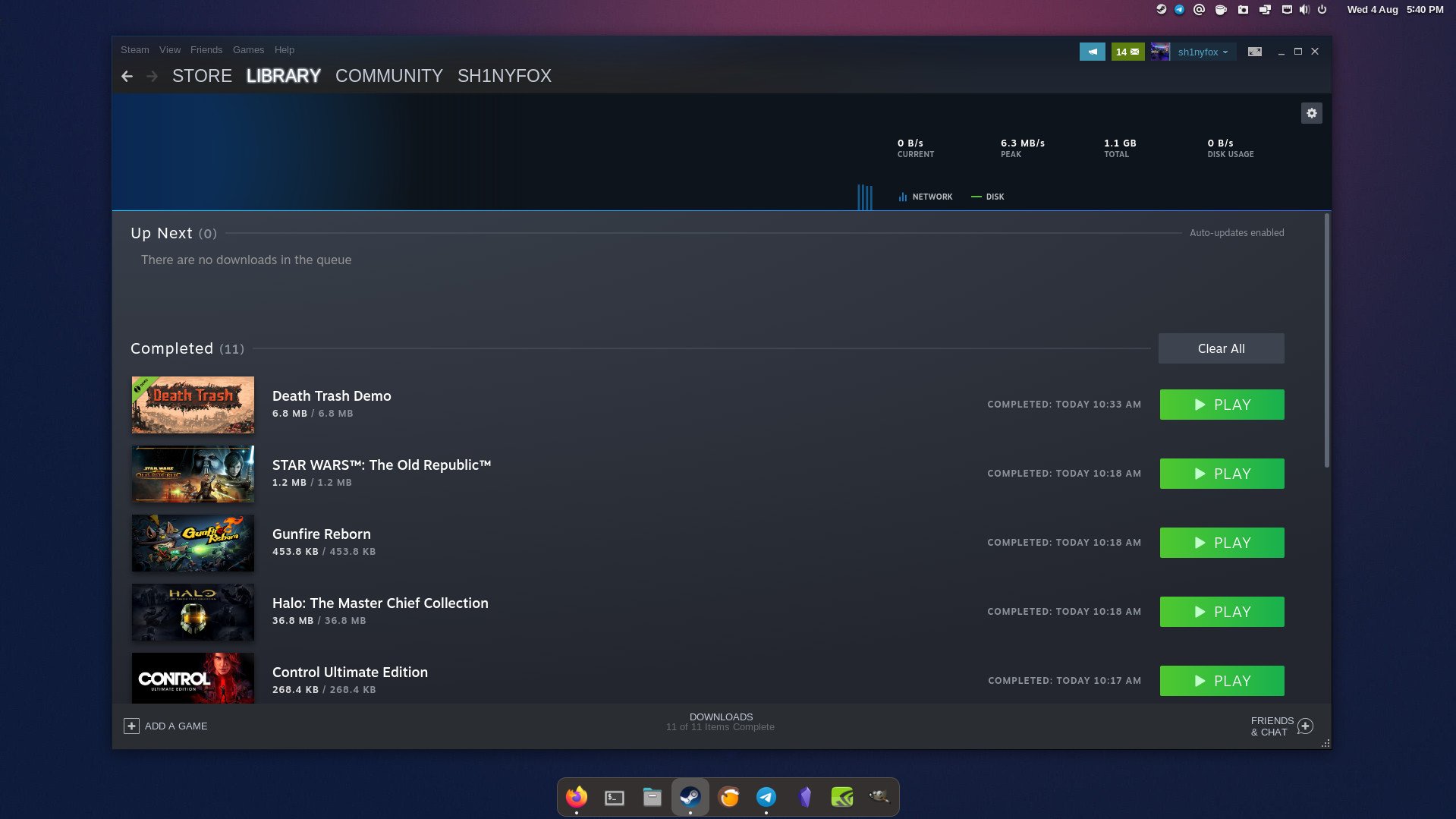
Task: Click the camera screenshot tray icon
Action: (x=1243, y=10)
